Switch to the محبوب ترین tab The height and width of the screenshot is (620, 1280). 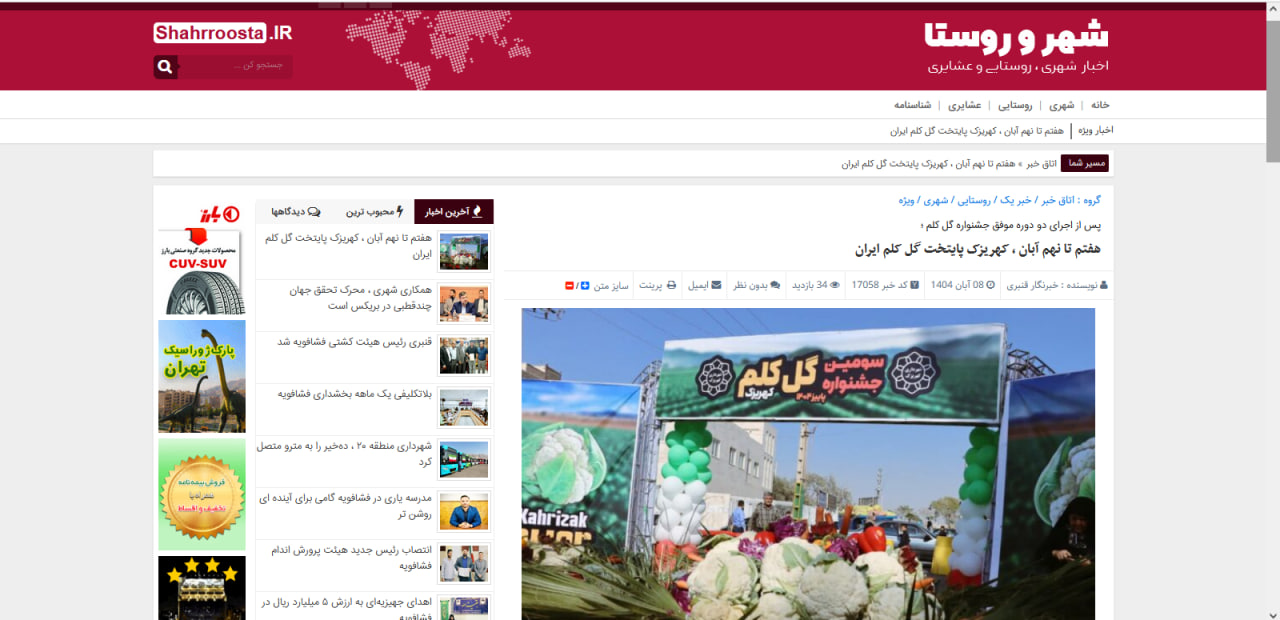374,212
